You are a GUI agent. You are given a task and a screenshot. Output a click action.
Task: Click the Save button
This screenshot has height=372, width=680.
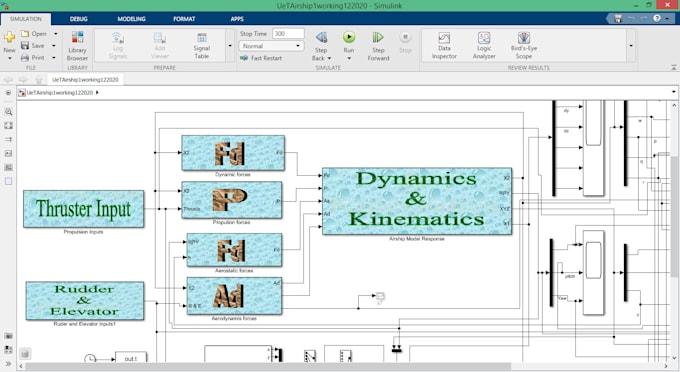click(33, 46)
